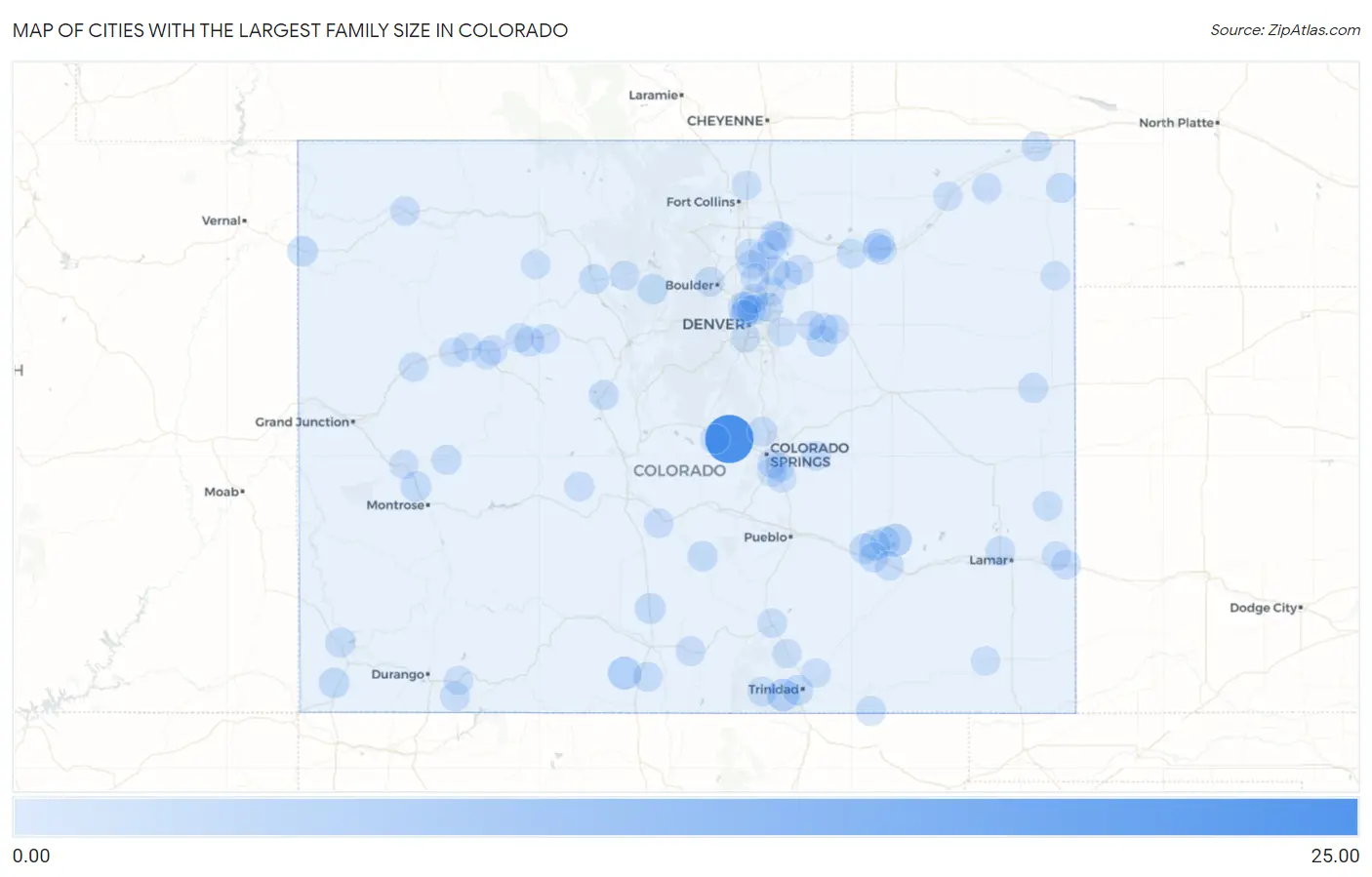Viewport: 1372px width, 877px height.
Task: Select the CHEYENNE city label
Action: click(725, 121)
